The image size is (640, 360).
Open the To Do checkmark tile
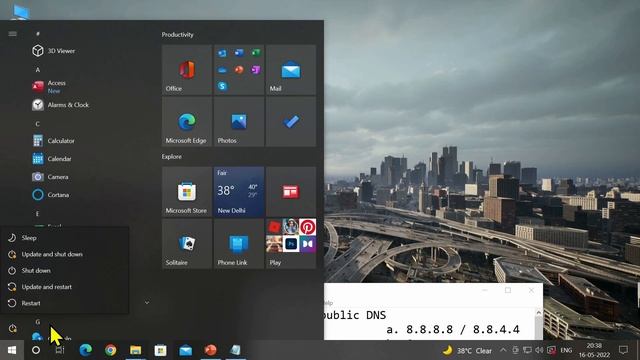(291, 122)
